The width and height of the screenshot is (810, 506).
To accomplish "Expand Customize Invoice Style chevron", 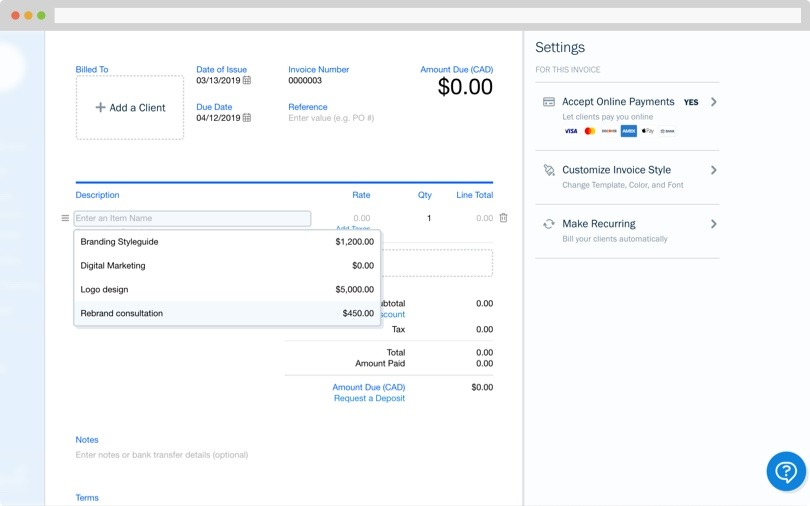I will click(x=713, y=170).
